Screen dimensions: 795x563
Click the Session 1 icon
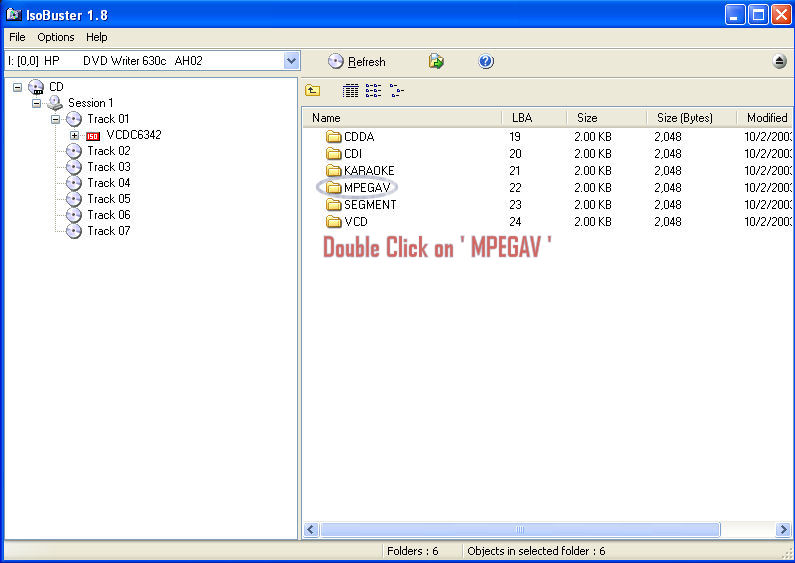click(x=55, y=103)
